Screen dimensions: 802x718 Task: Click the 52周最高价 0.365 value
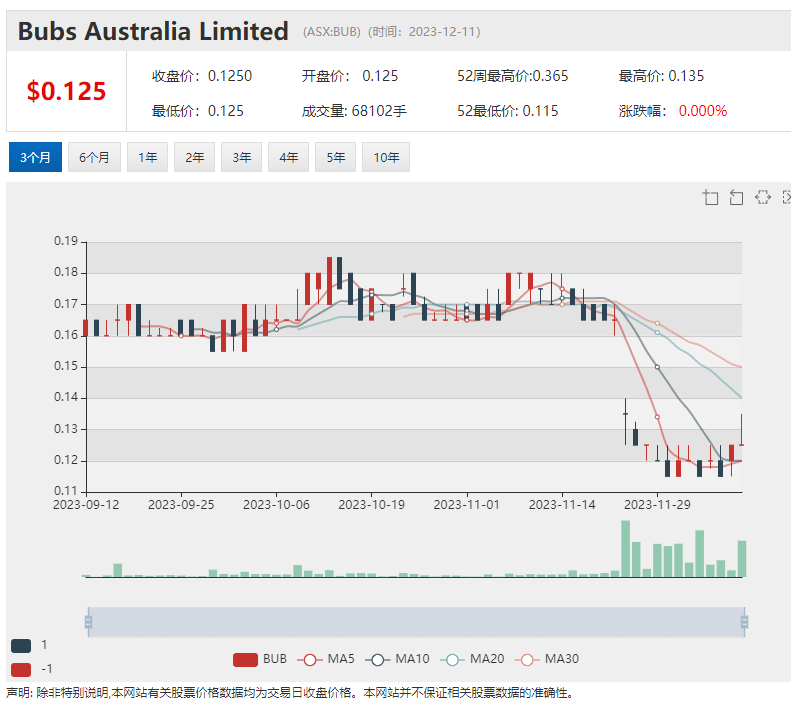click(x=550, y=76)
